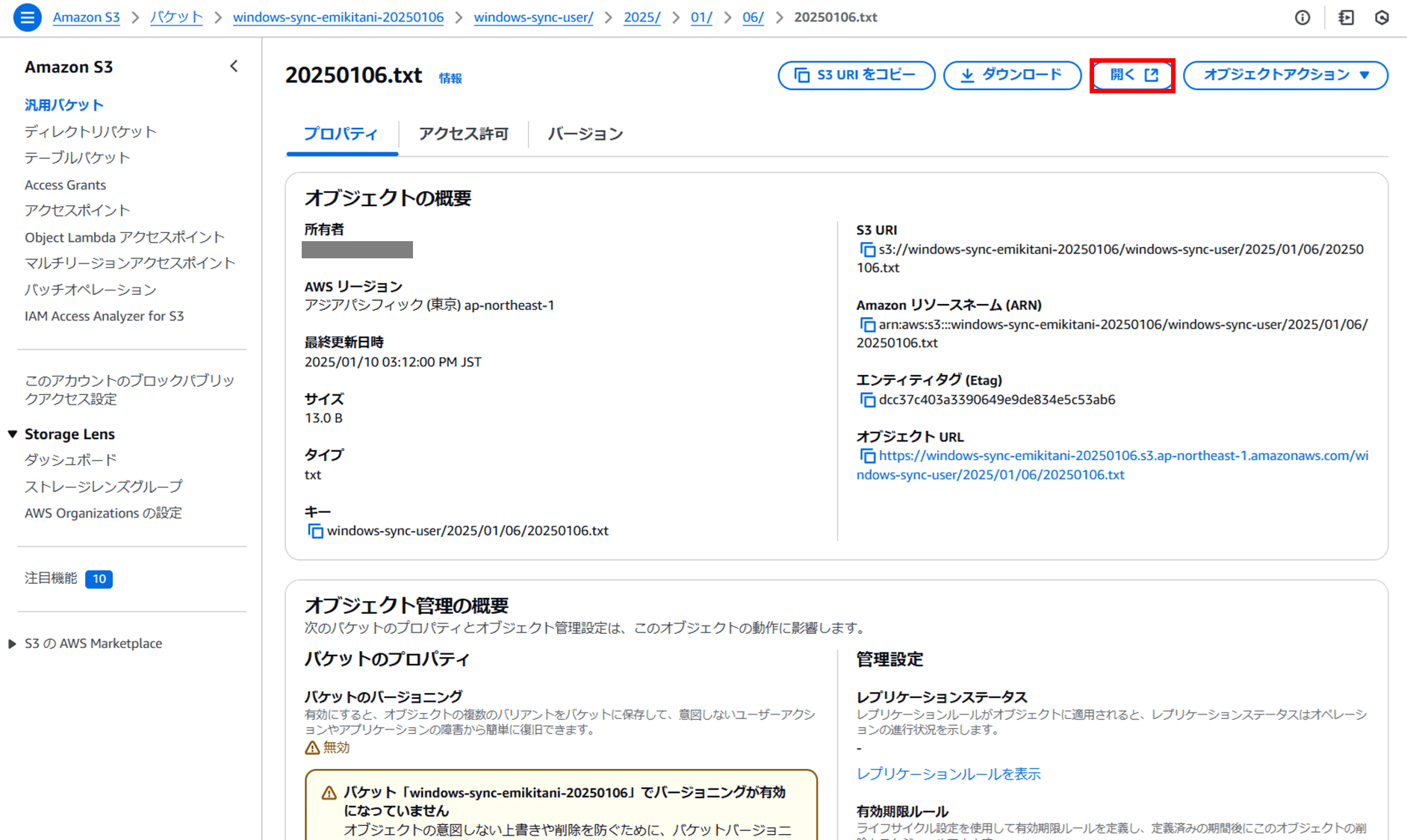Click the ダウンロード button

coord(1012,75)
